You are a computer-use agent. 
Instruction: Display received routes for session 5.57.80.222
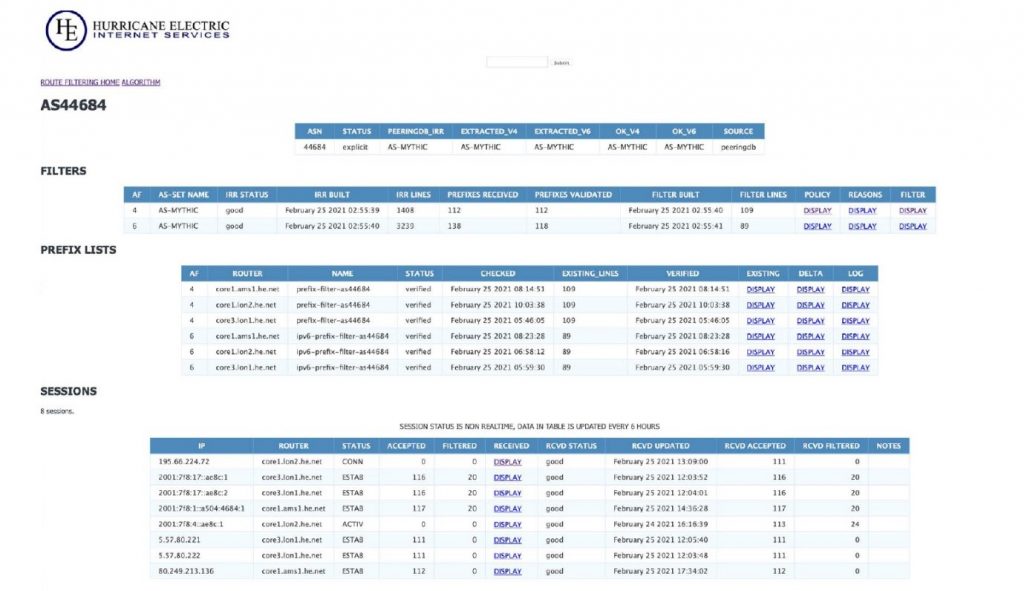[x=507, y=556]
